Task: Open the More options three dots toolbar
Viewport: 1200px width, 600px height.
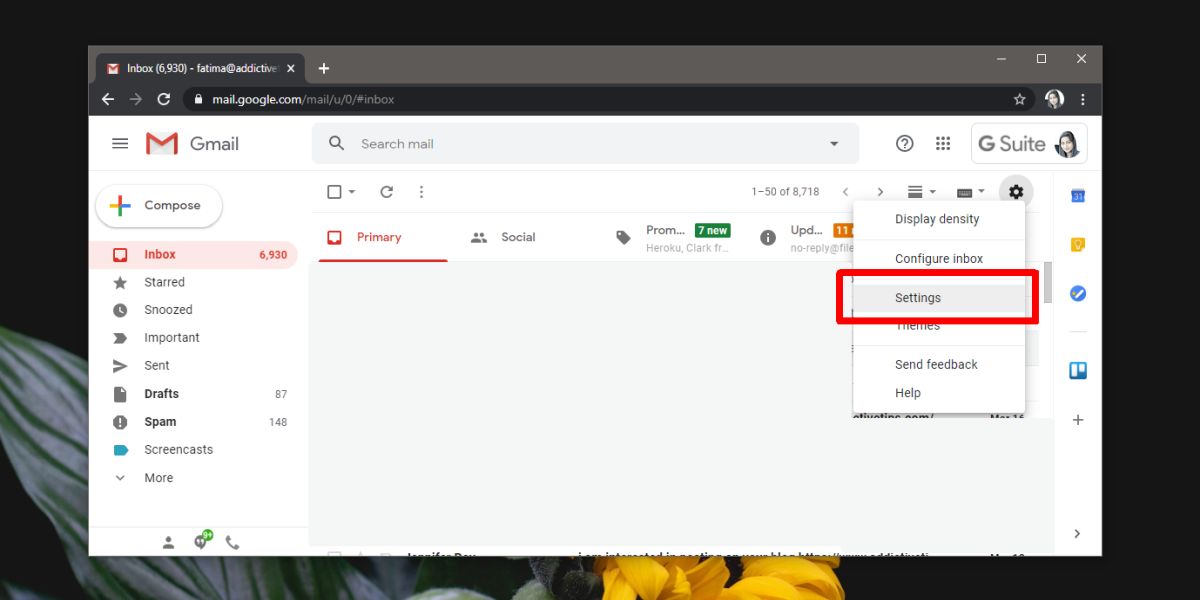Action: pyautogui.click(x=421, y=192)
